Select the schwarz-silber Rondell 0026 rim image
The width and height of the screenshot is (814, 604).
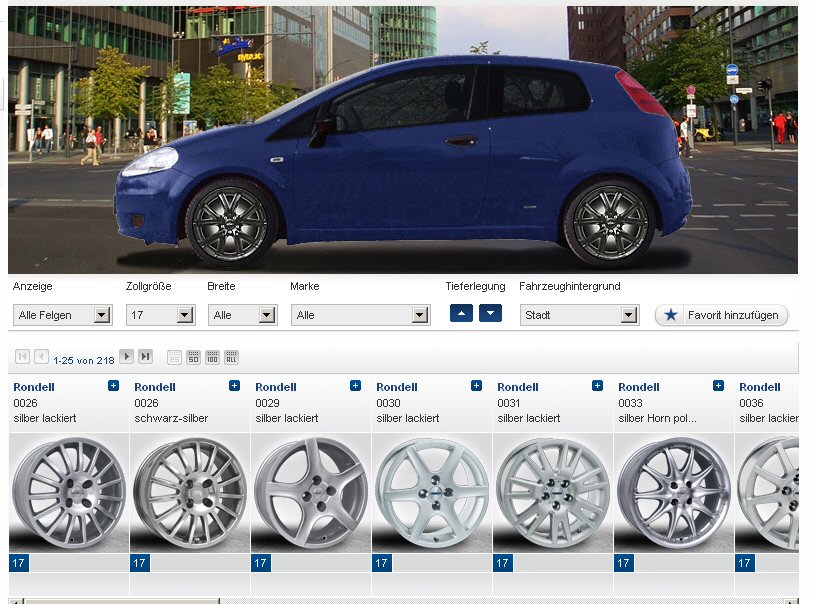189,492
